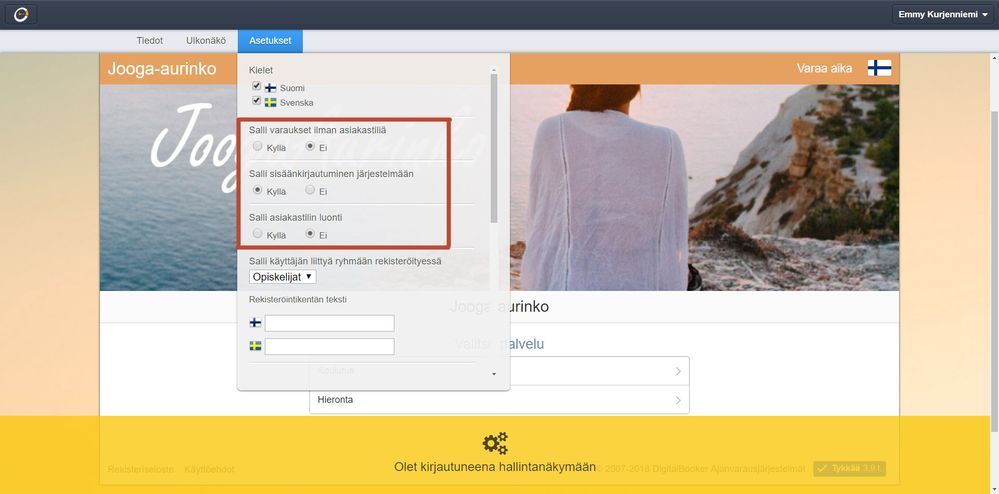The image size is (999, 494).
Task: Open the Hieronta service row
Action: point(499,400)
